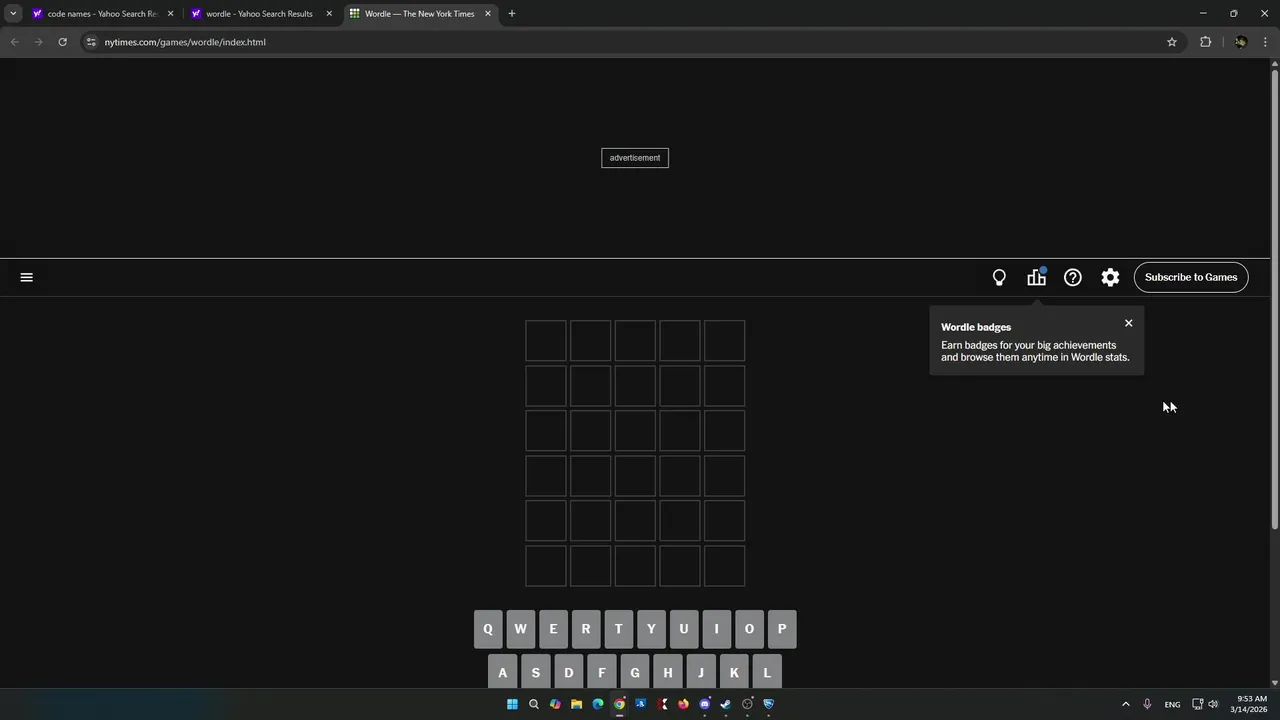The image size is (1280, 720).
Task: Click first tile in top Wordle row
Action: click(546, 341)
